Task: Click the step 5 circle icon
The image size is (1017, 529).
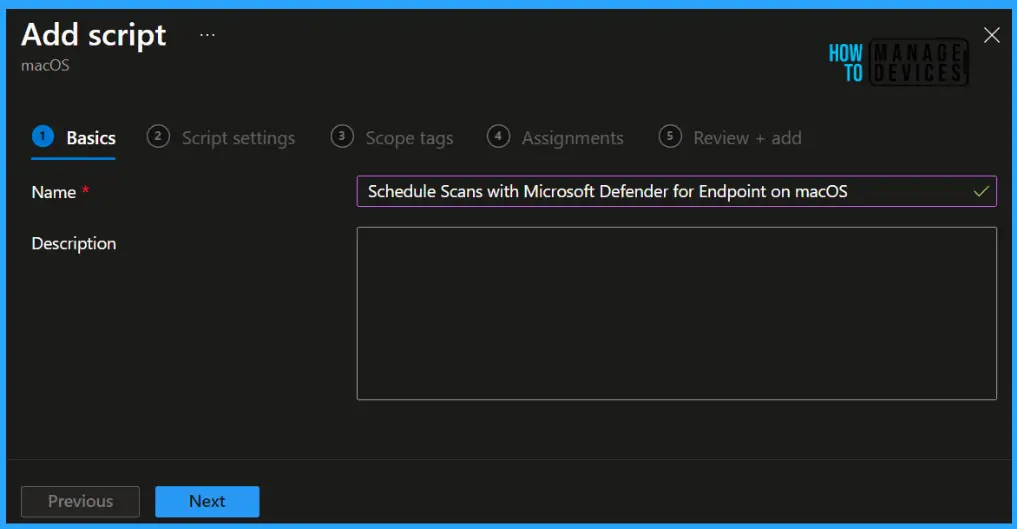Action: coord(670,136)
